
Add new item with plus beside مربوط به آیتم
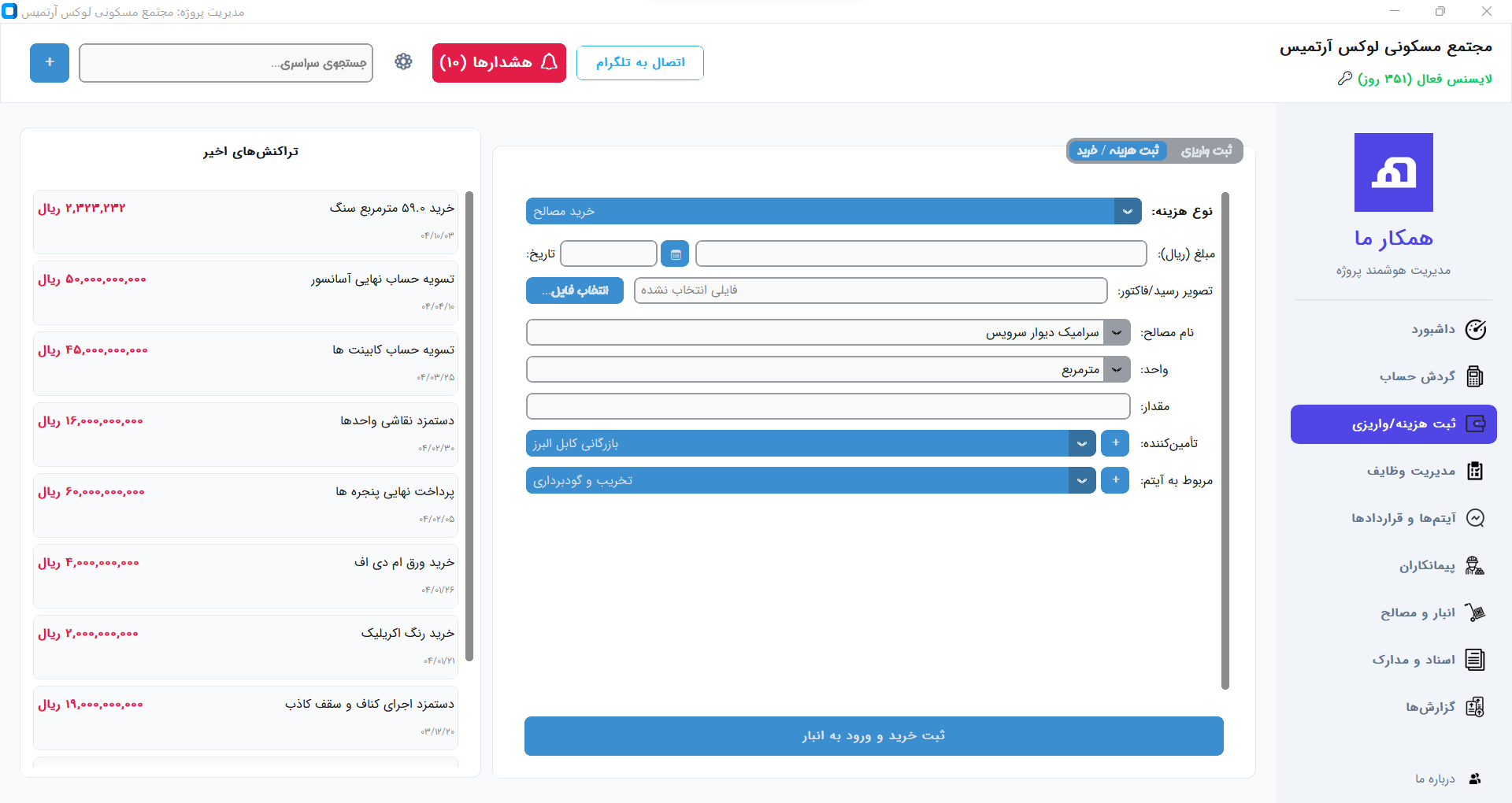coord(1115,480)
